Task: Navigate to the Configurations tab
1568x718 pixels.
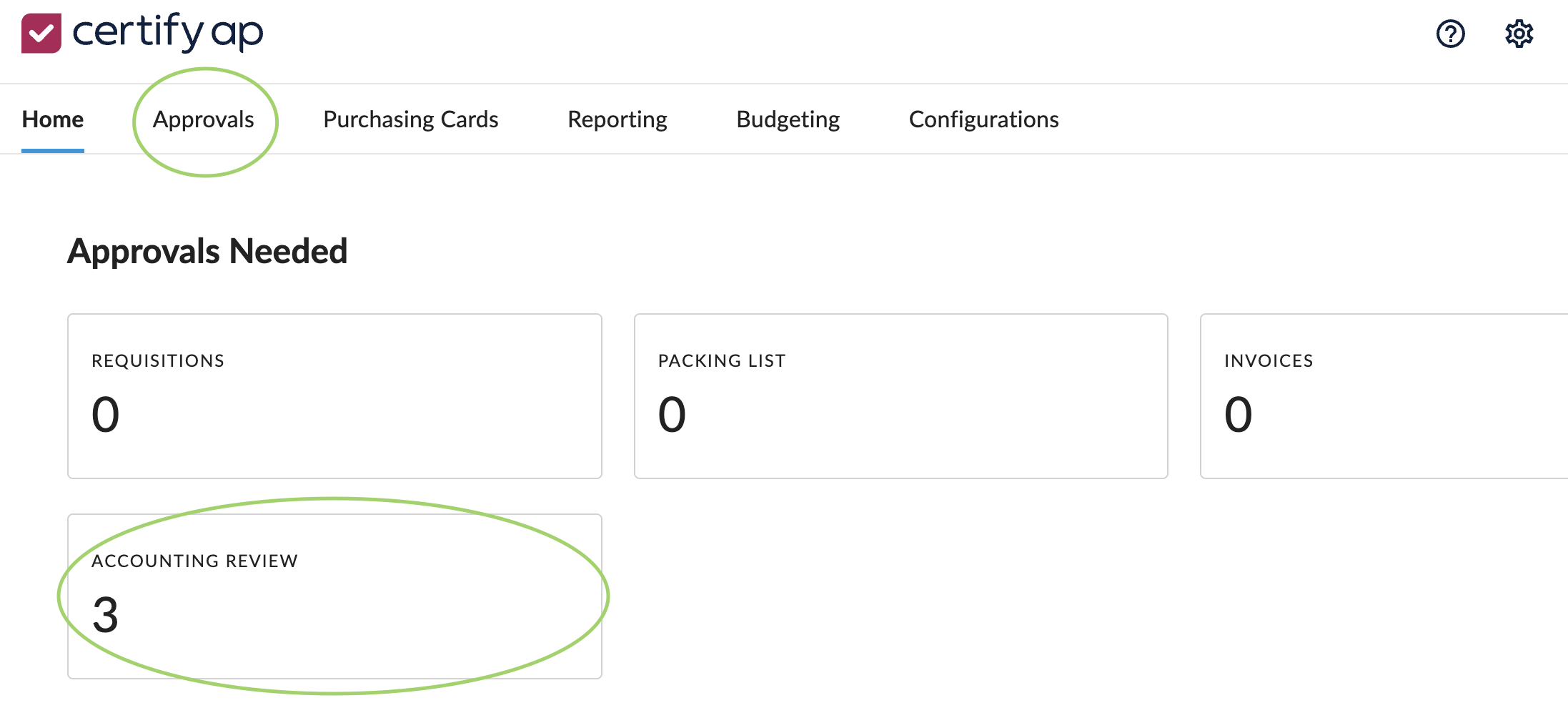Action: (983, 119)
